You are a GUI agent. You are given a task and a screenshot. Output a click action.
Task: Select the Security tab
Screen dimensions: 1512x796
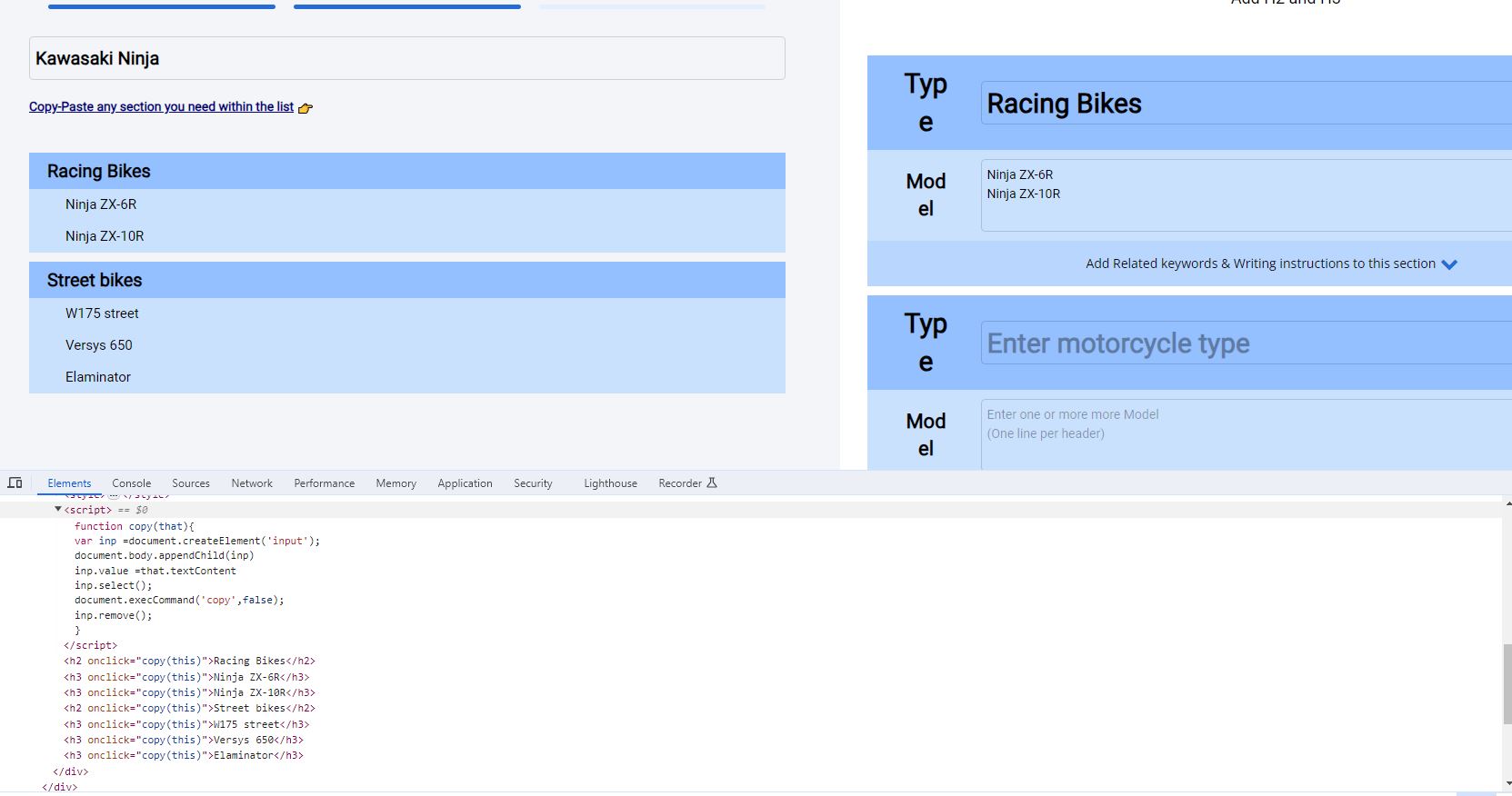[533, 483]
